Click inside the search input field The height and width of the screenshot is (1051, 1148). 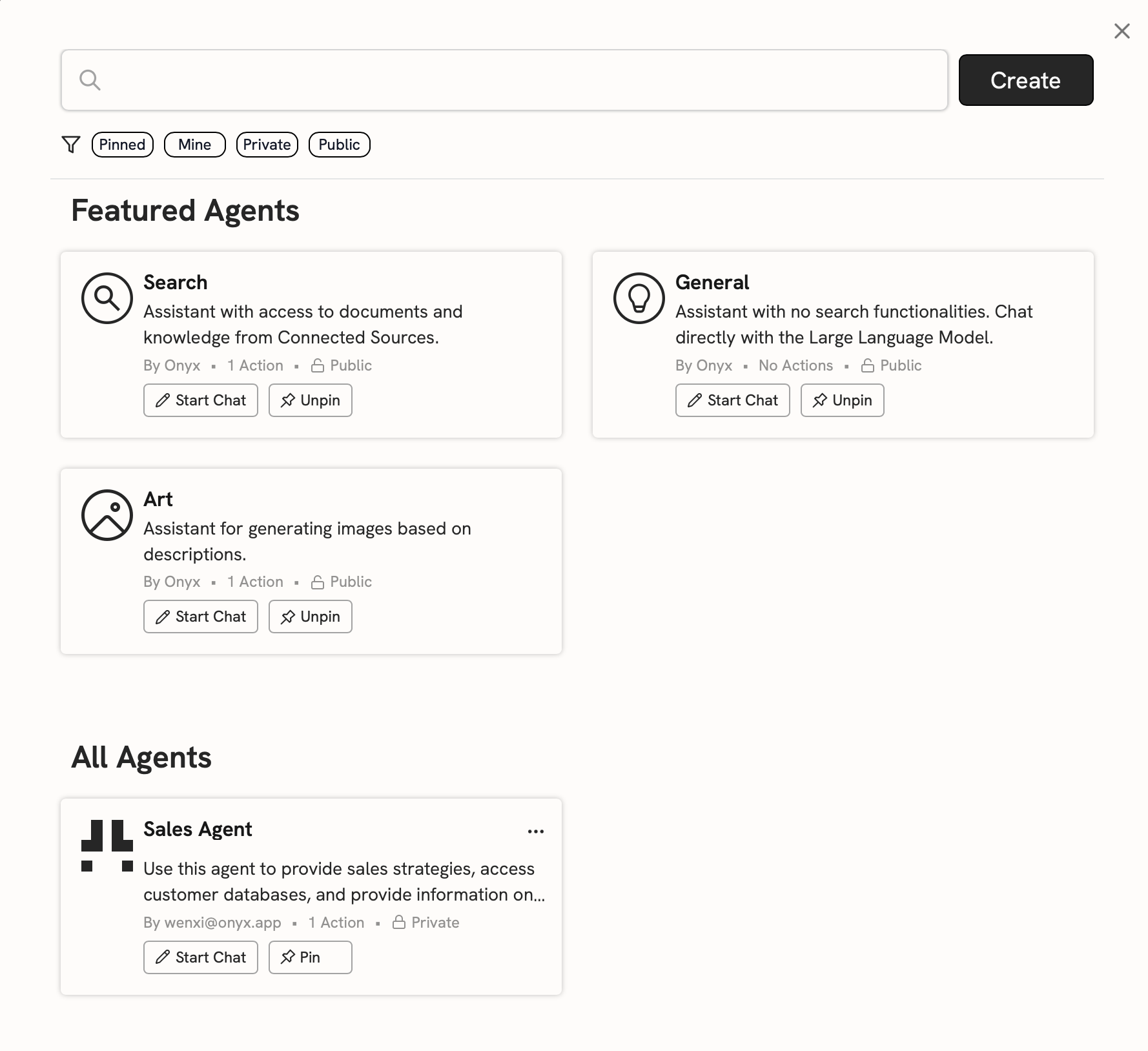pyautogui.click(x=452, y=80)
